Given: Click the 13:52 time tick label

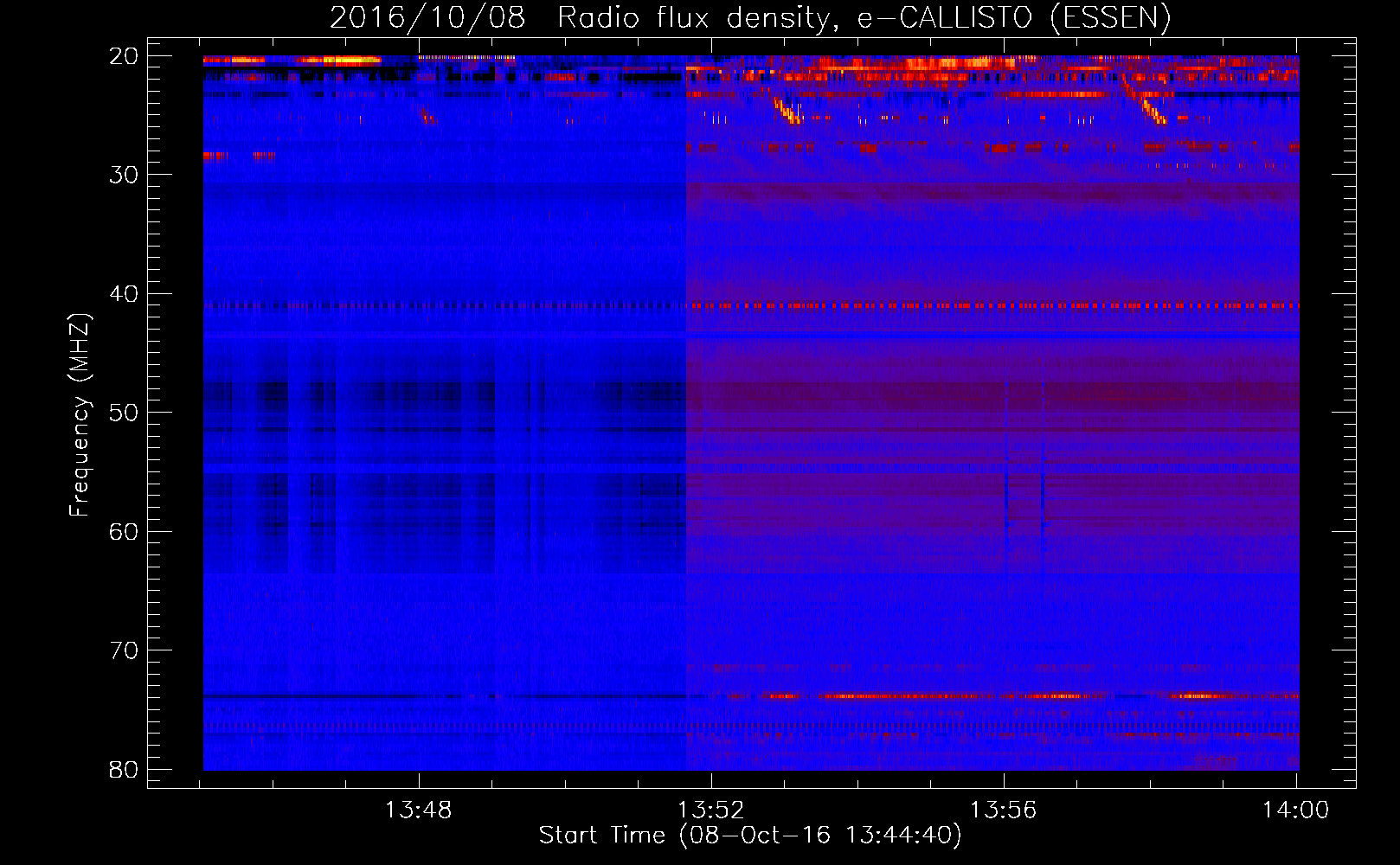Looking at the screenshot, I should tap(711, 811).
